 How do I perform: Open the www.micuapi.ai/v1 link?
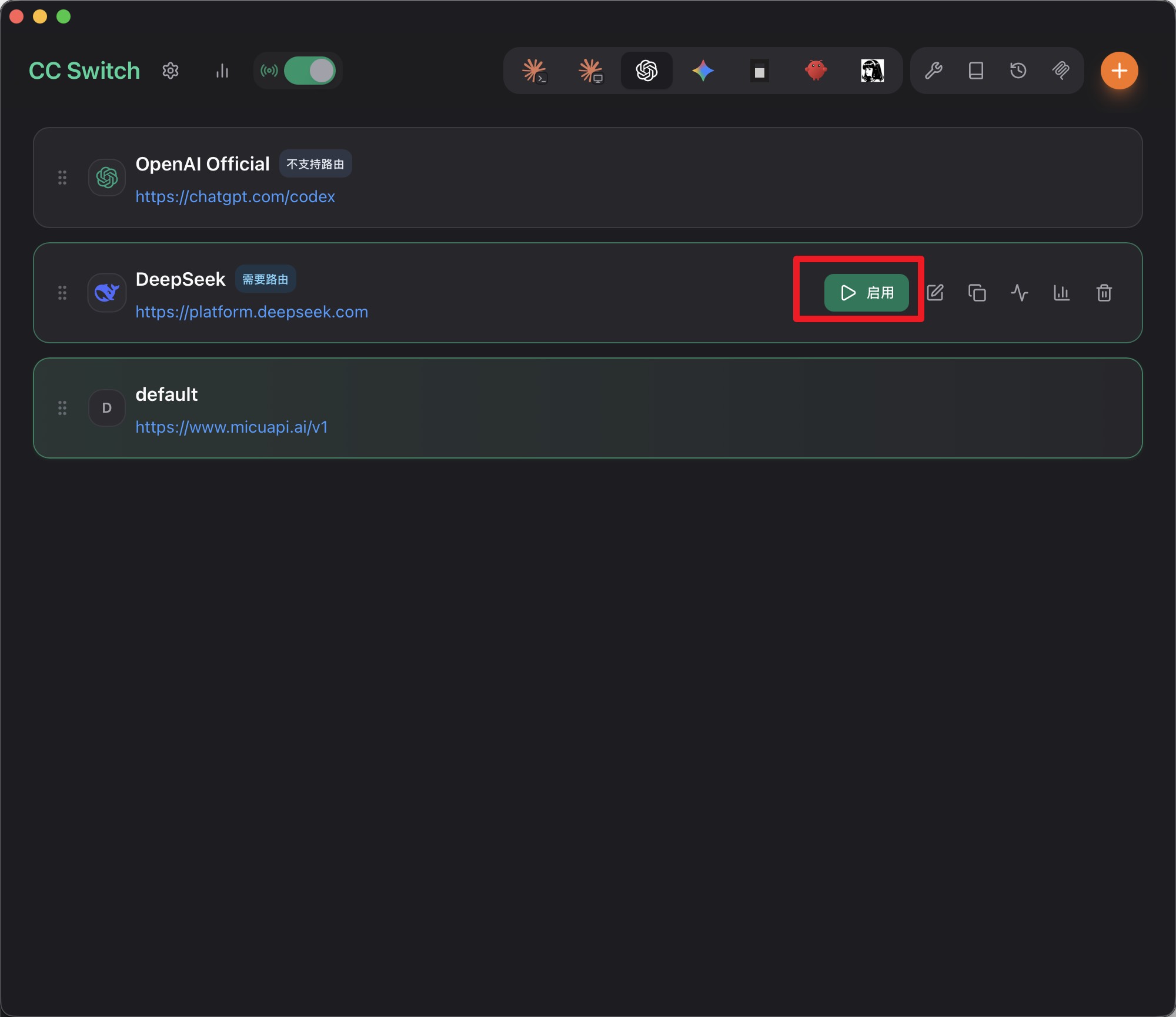click(x=232, y=427)
